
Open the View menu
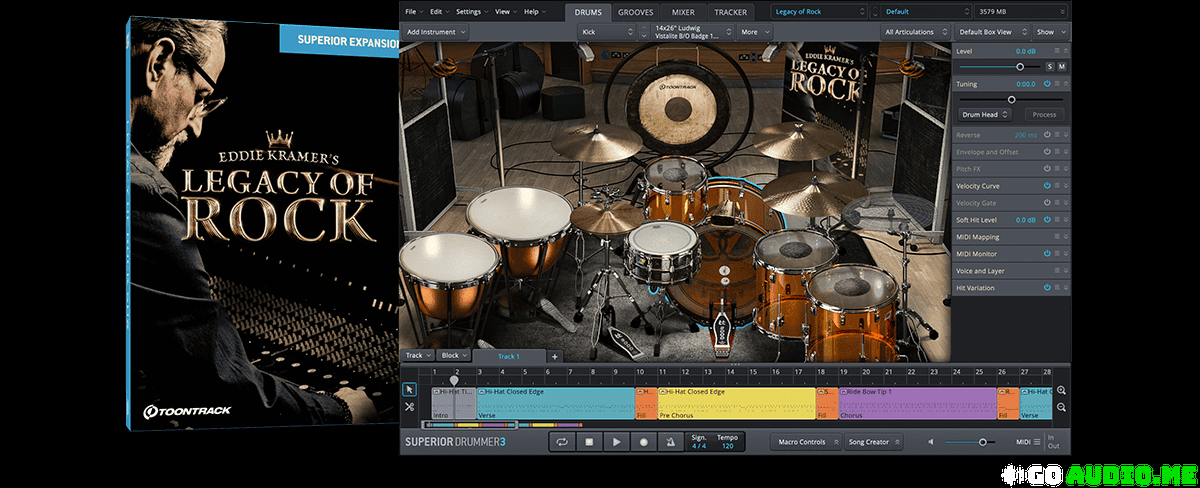[504, 12]
